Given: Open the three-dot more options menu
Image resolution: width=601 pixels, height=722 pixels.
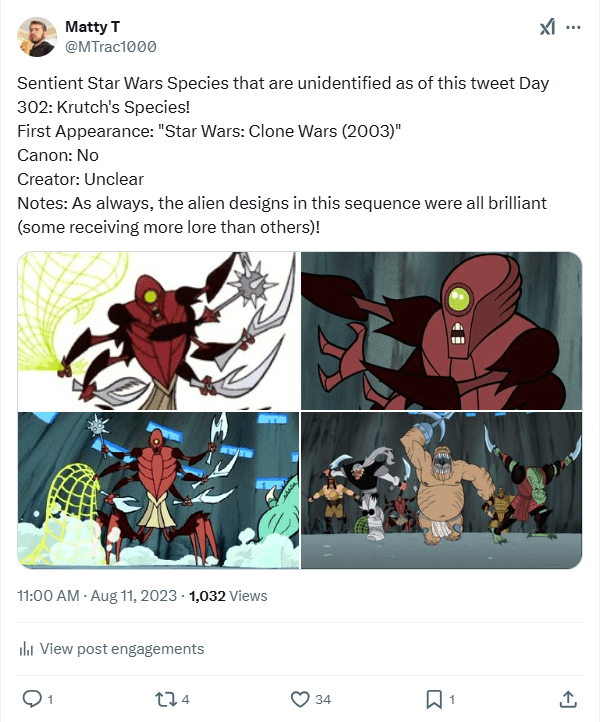Looking at the screenshot, I should 573,28.
